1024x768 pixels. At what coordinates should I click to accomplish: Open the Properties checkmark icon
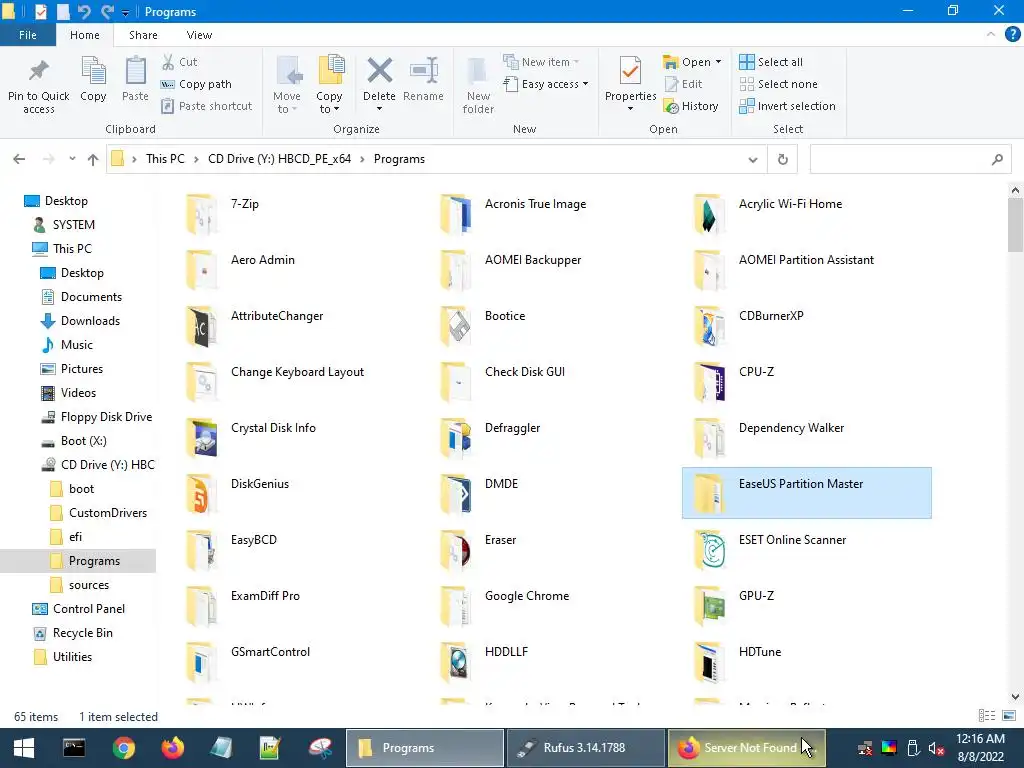(630, 71)
